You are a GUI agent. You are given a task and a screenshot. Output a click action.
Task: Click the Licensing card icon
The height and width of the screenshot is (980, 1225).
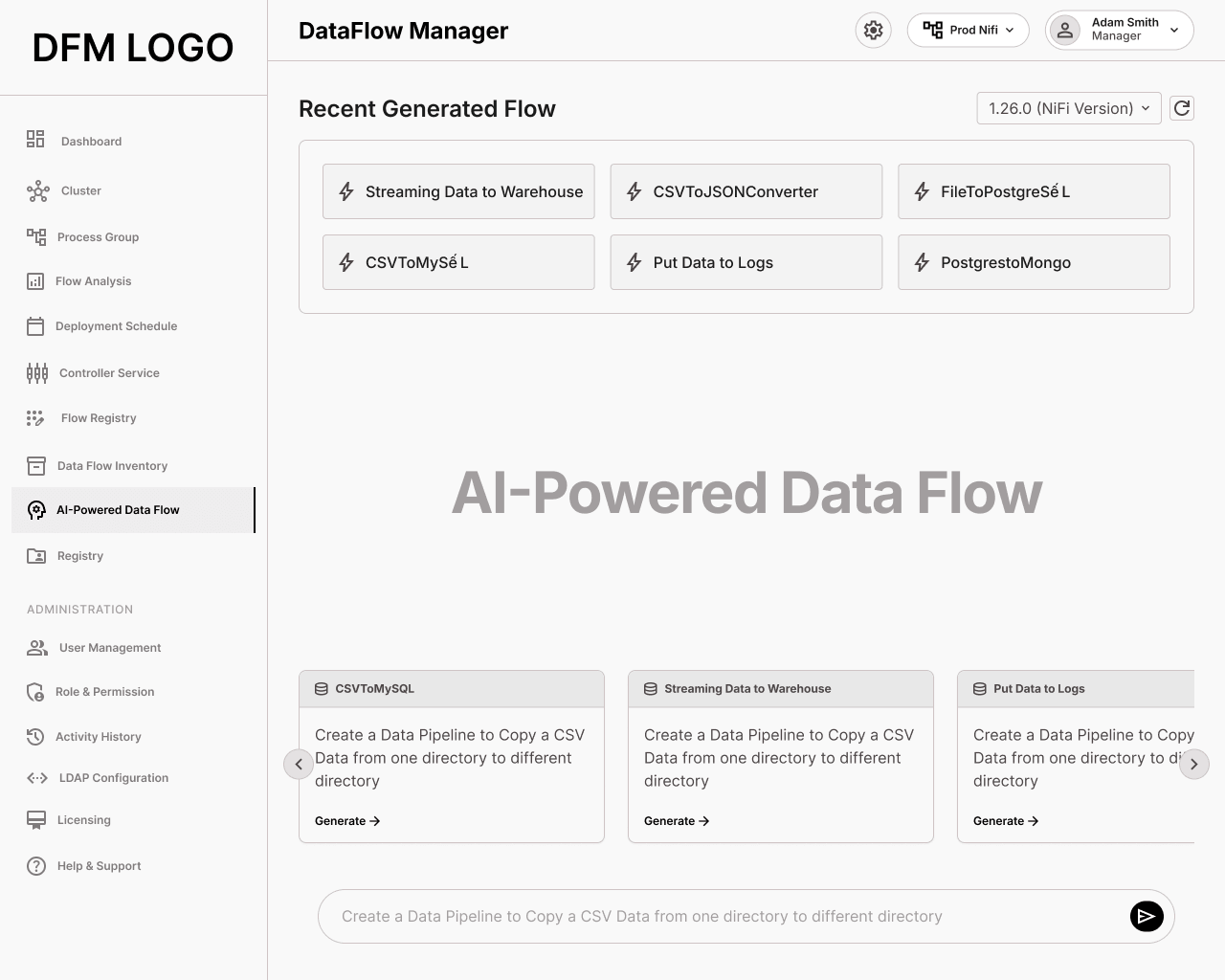click(x=36, y=820)
